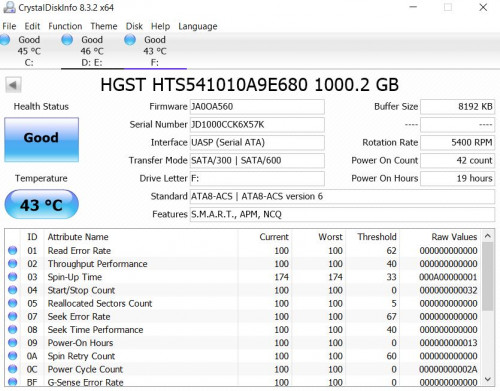Select the Power Cycle Count row text

[85, 369]
